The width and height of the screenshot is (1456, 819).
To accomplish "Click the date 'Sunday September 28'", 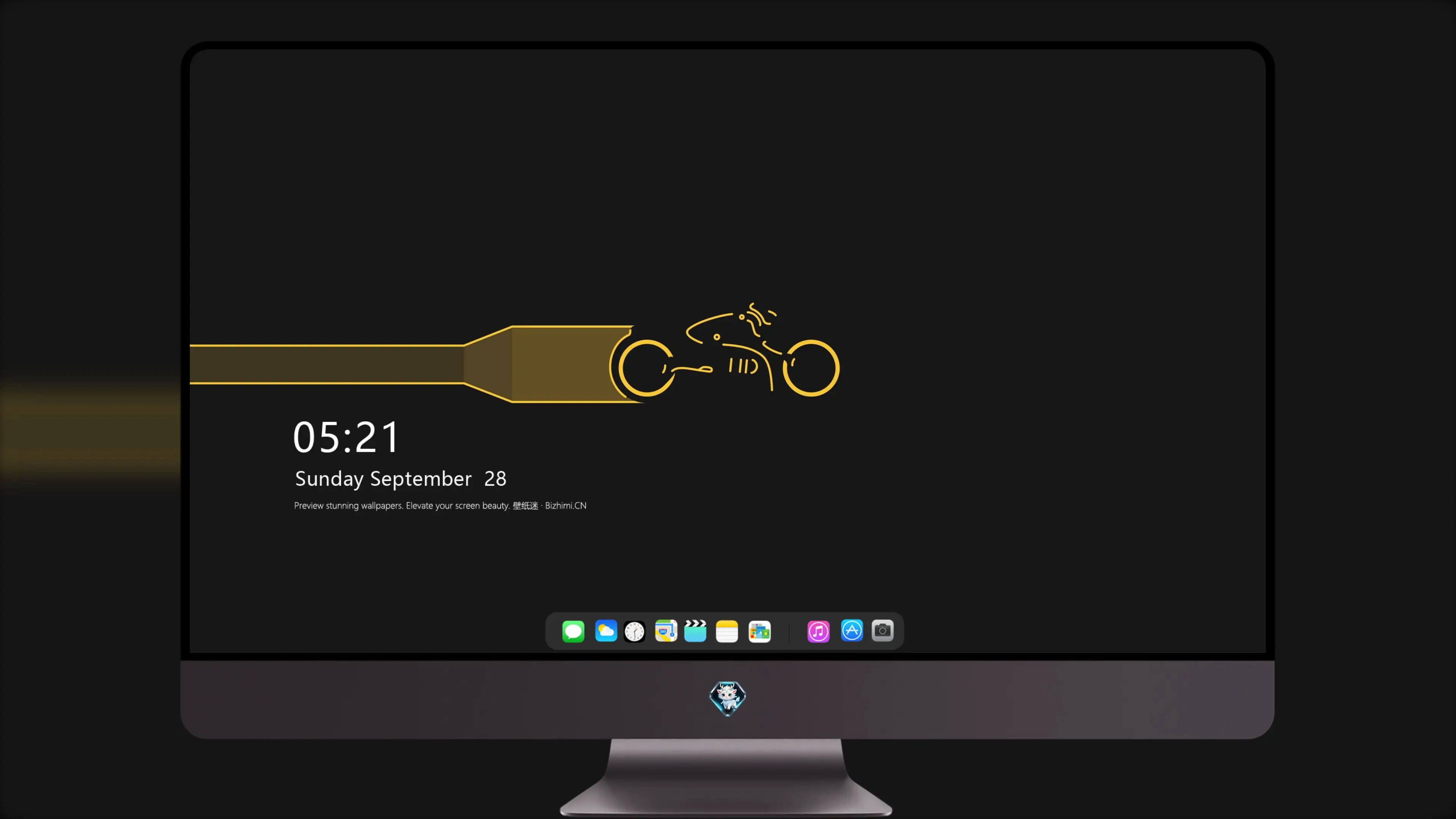I will [401, 479].
